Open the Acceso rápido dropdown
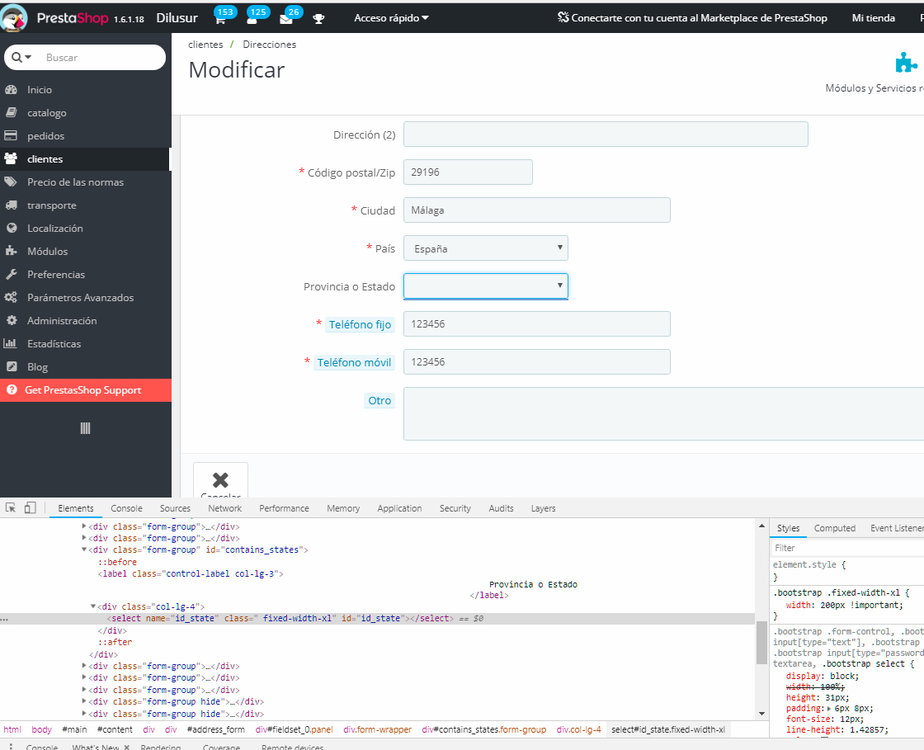 (x=391, y=18)
